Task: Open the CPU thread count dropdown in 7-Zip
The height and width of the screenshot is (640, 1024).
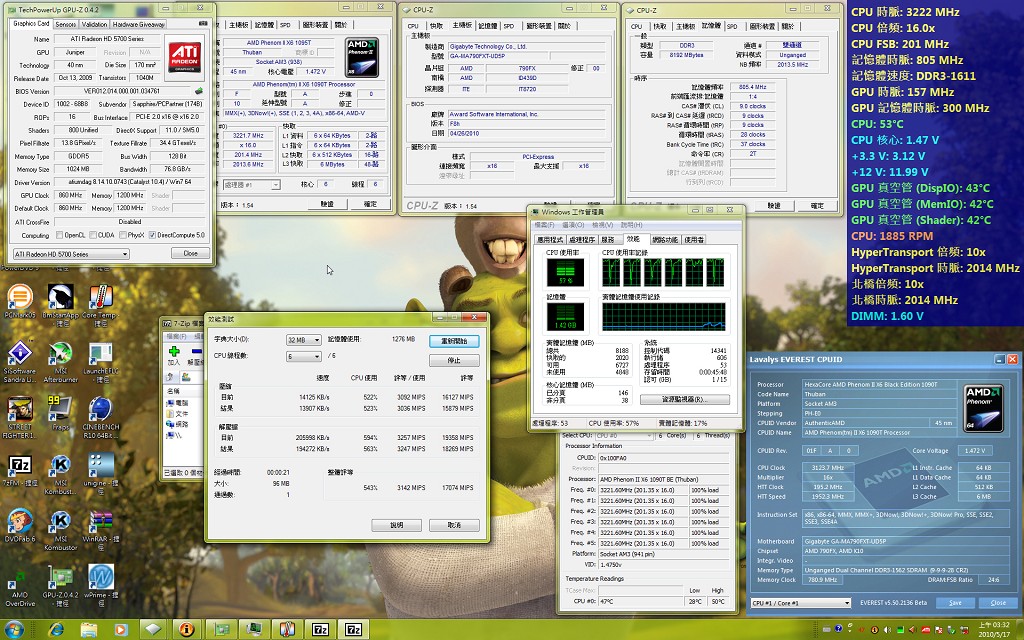Action: pyautogui.click(x=304, y=356)
